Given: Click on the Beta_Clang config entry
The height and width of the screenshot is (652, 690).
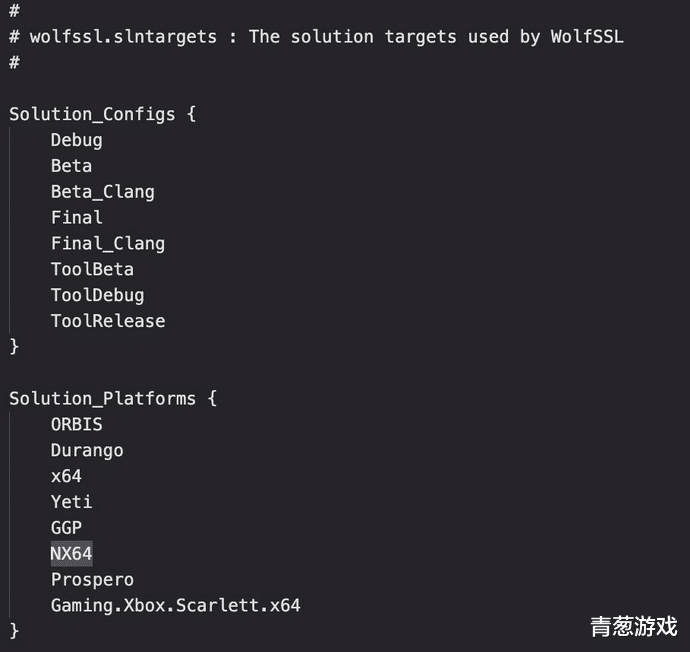Looking at the screenshot, I should tap(103, 192).
